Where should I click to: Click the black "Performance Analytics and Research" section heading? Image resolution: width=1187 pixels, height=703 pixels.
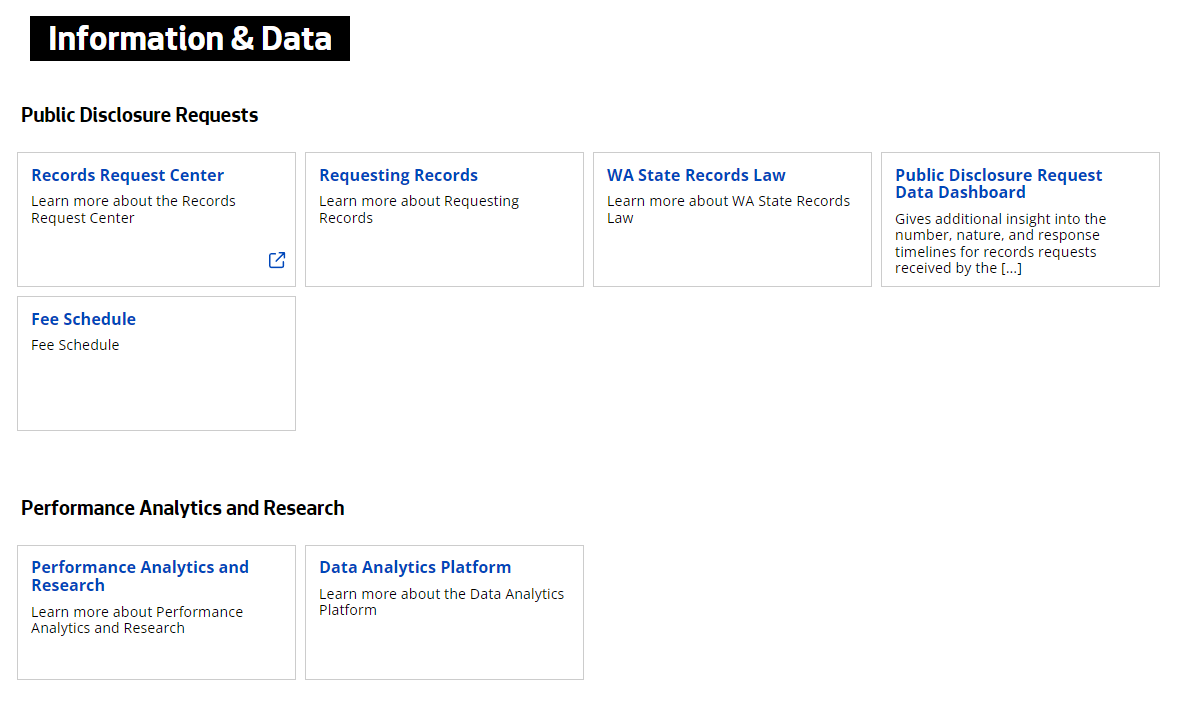[x=182, y=508]
